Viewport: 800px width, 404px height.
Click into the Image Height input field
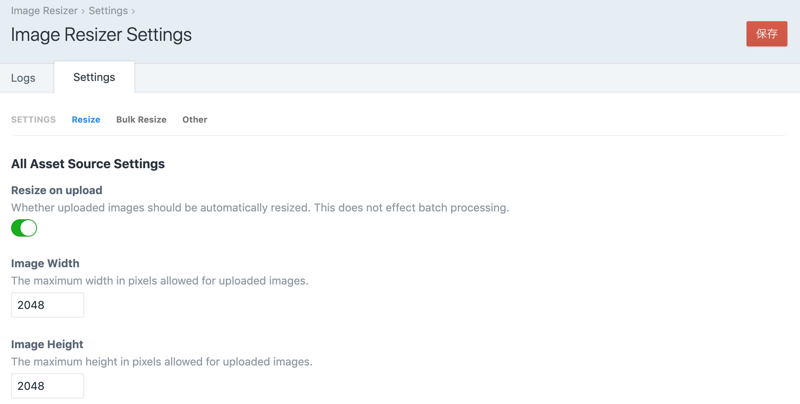tap(47, 386)
